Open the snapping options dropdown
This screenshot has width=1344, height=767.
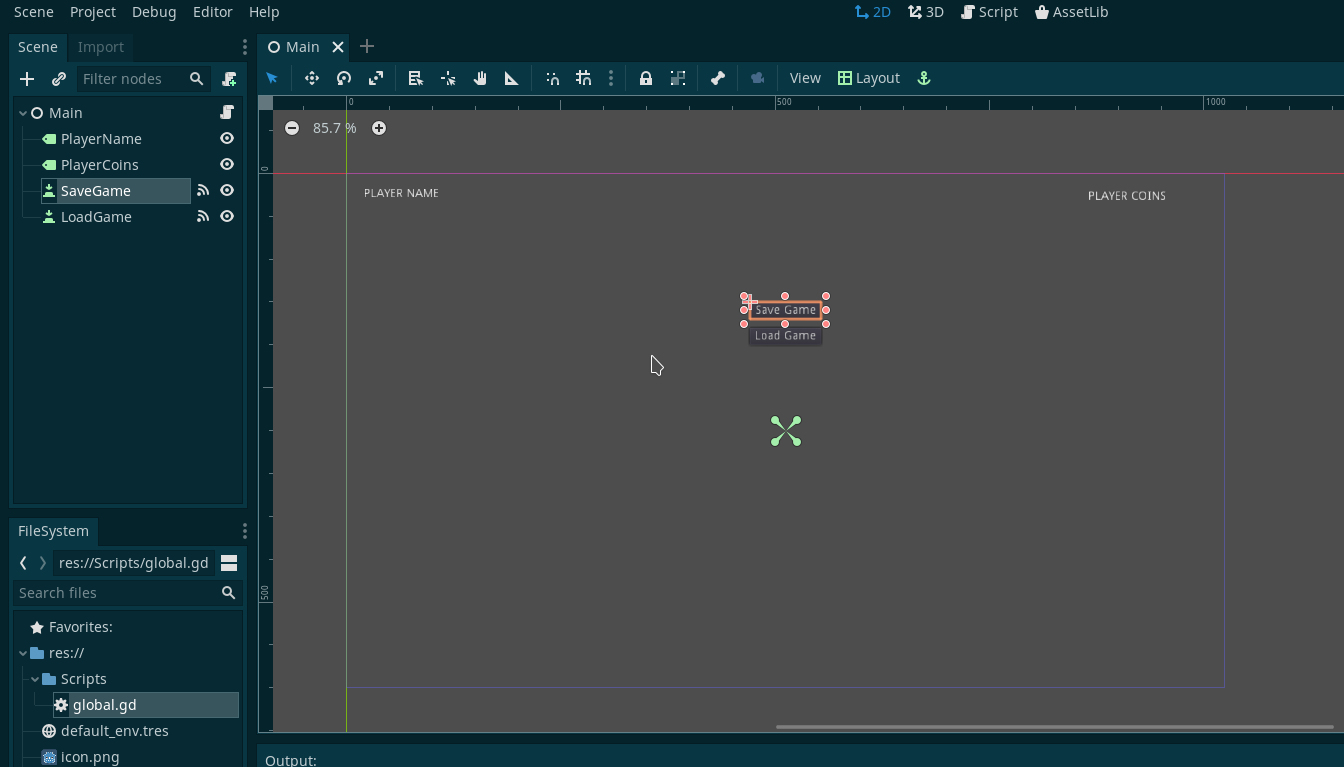[x=611, y=78]
